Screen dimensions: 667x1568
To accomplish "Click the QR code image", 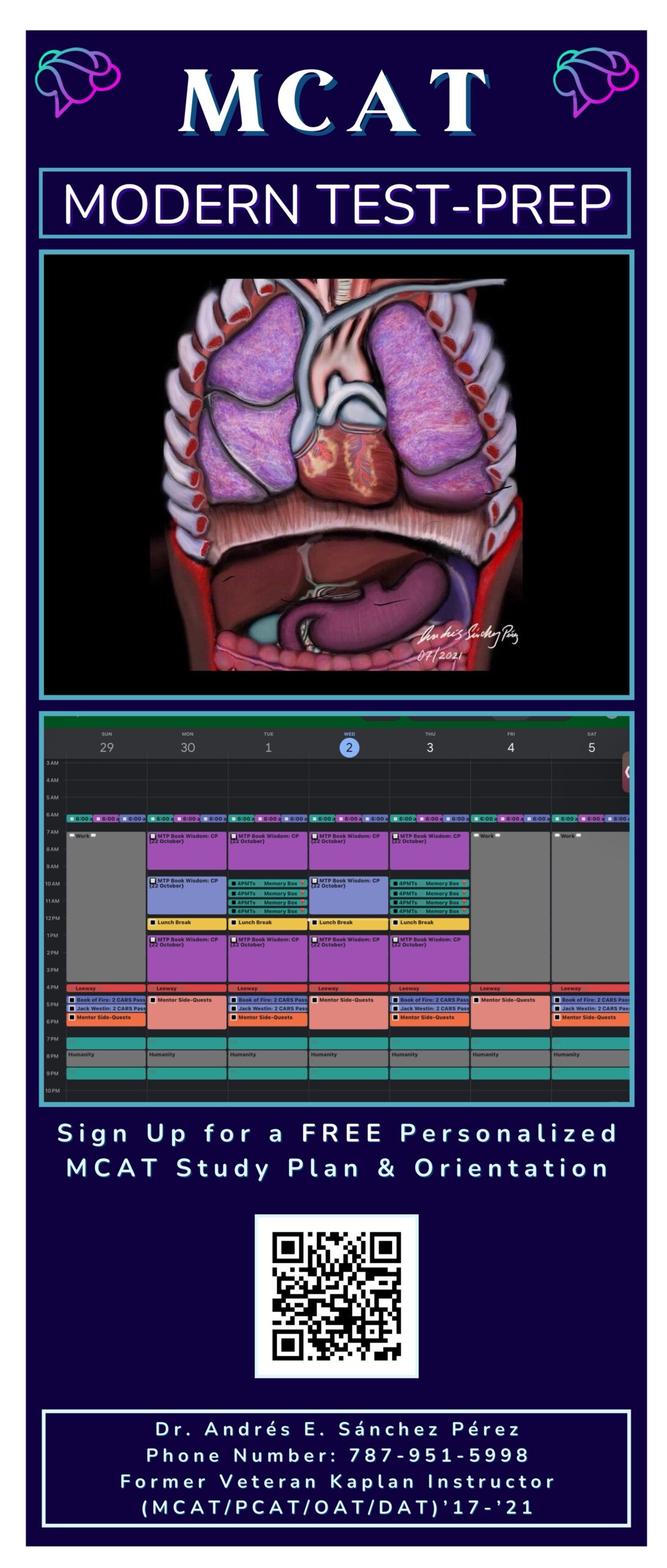I will coord(336,1295).
